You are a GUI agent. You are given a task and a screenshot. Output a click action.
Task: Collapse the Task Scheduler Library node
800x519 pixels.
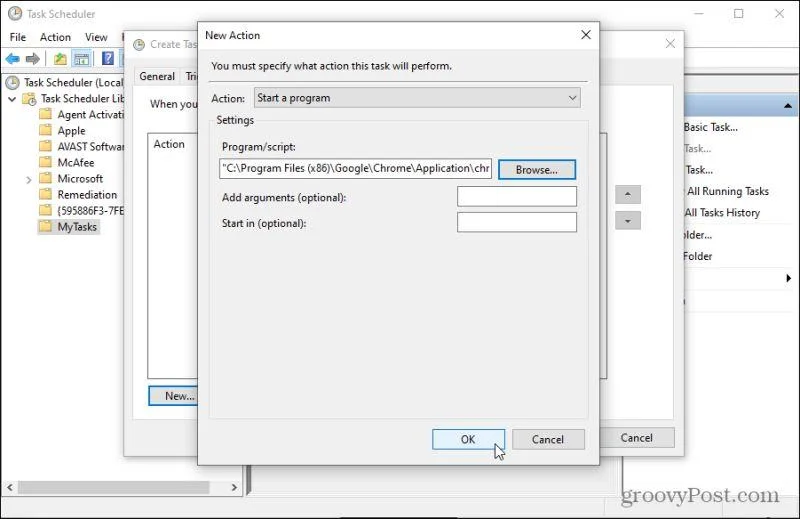[x=12, y=99]
